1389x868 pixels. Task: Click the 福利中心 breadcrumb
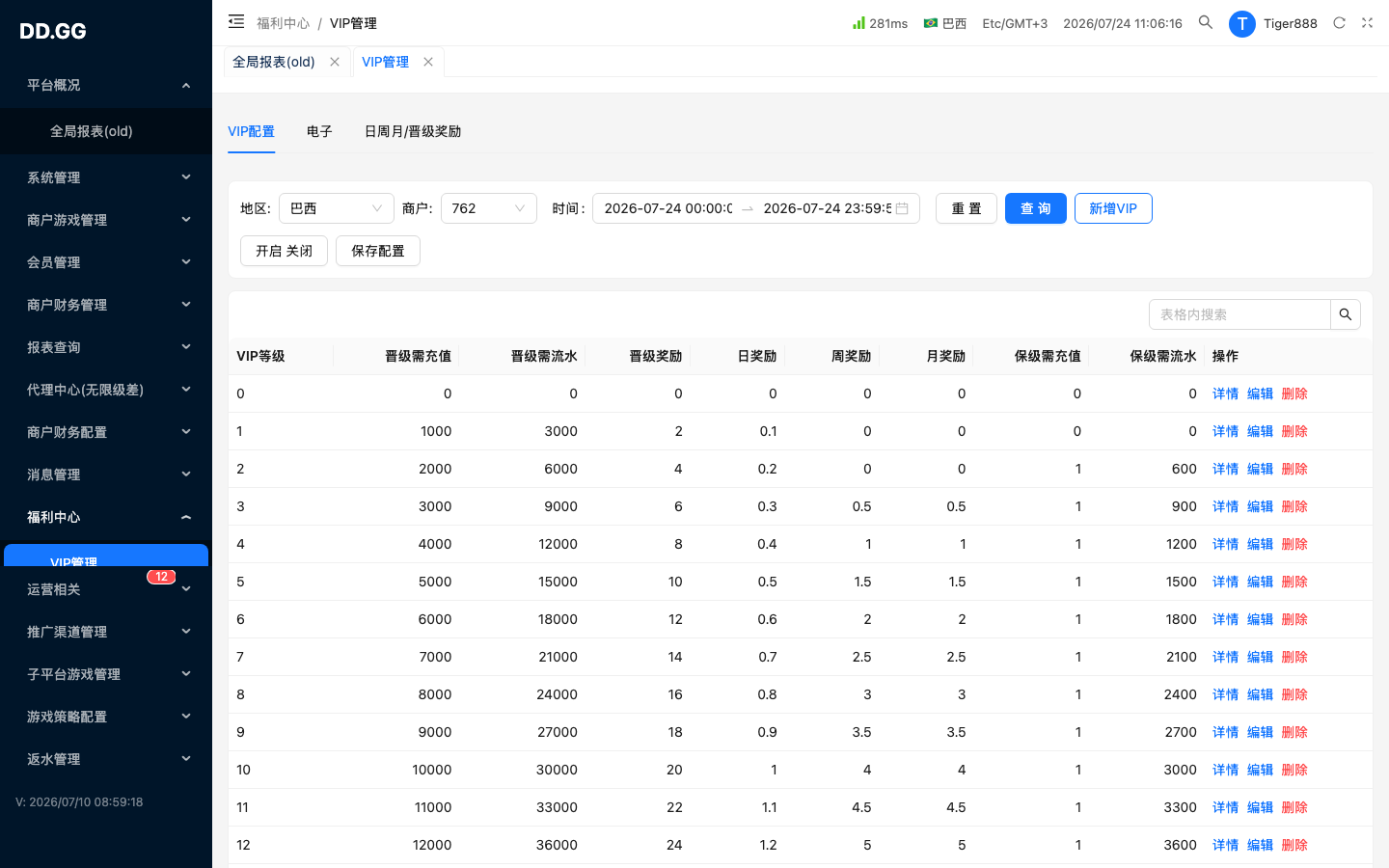click(283, 23)
